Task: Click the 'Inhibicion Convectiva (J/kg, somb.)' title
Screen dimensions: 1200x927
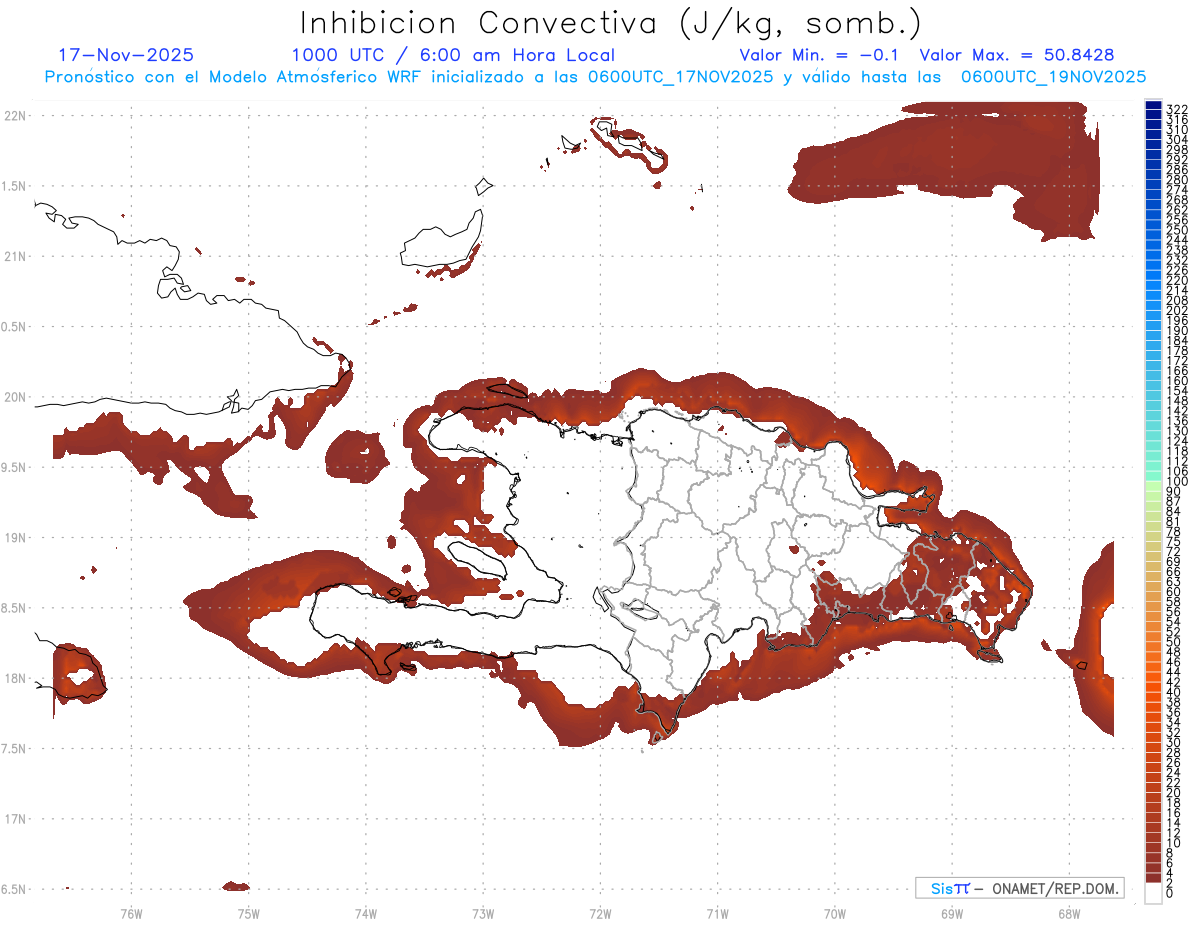Action: (x=611, y=23)
